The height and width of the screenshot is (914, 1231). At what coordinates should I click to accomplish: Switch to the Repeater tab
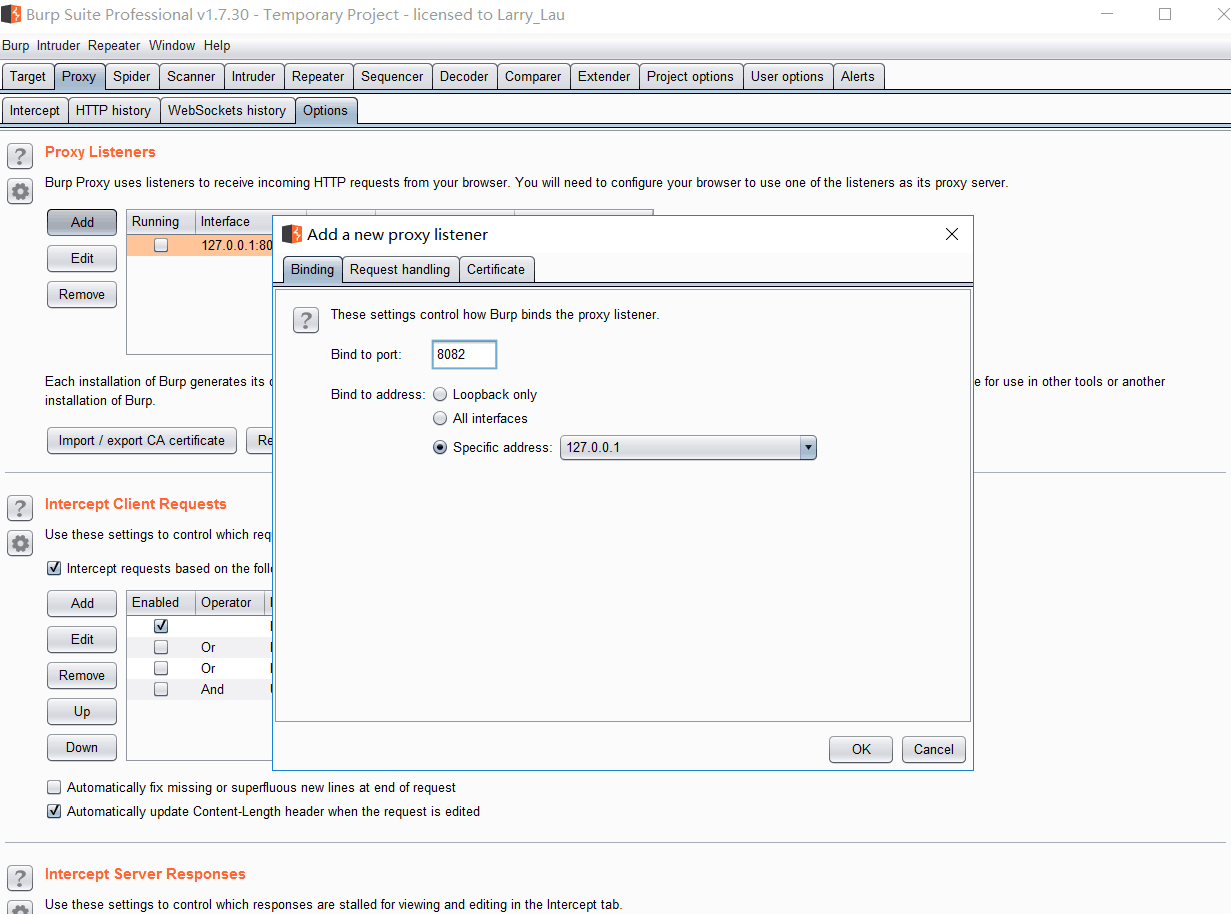pos(318,76)
